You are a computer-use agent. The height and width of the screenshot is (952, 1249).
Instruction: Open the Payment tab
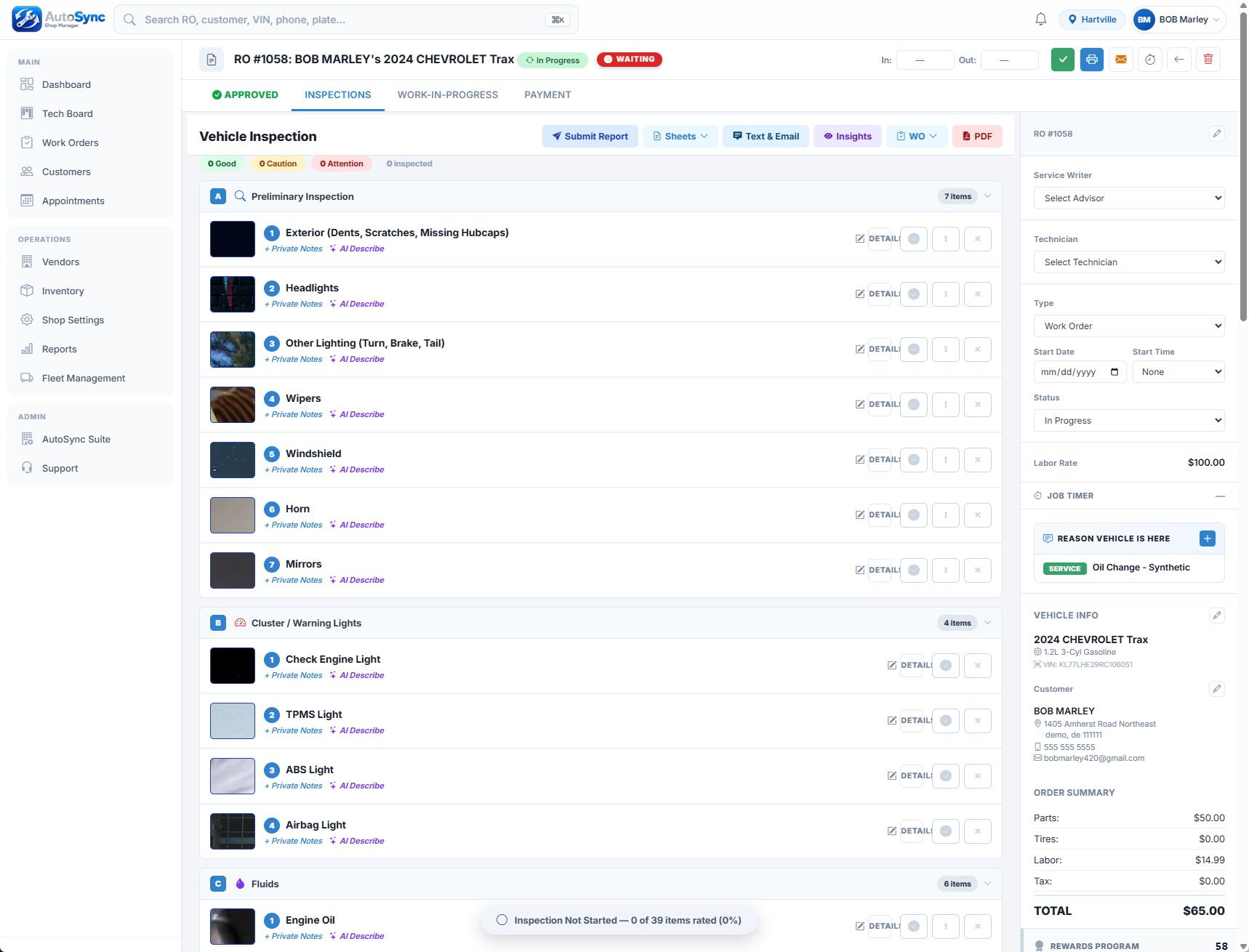pos(547,95)
